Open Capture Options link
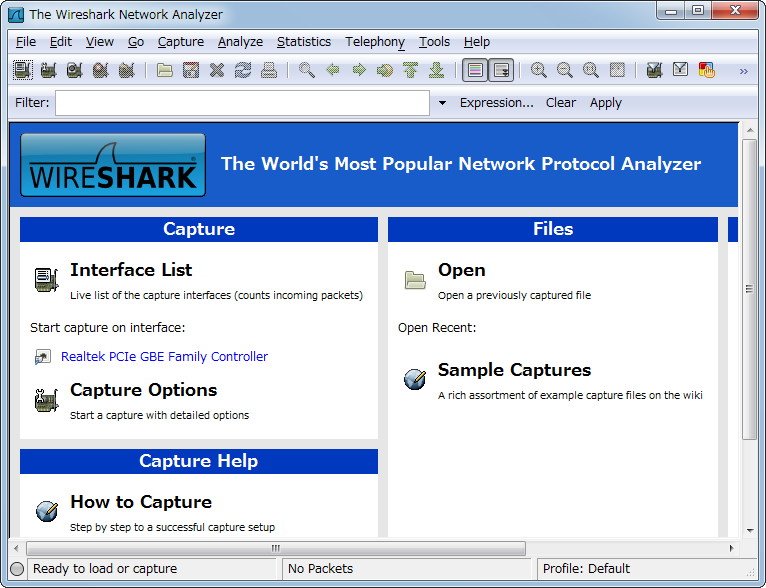This screenshot has width=766, height=588. [x=143, y=390]
